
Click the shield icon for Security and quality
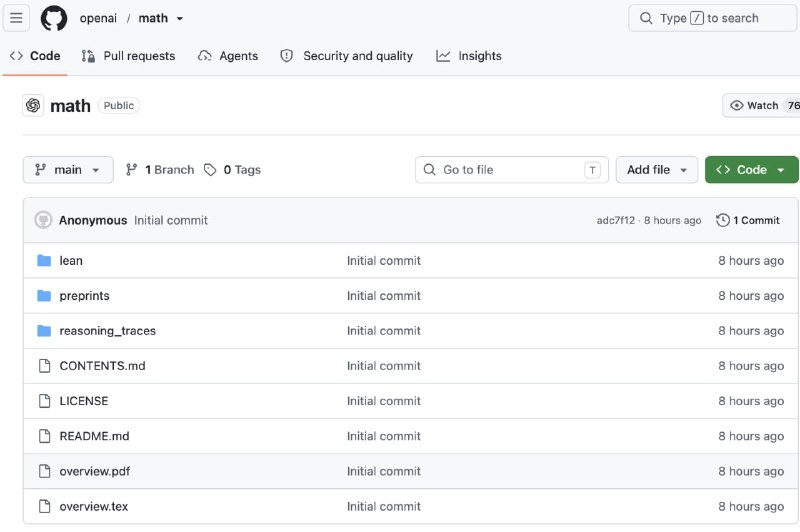pyautogui.click(x=287, y=56)
